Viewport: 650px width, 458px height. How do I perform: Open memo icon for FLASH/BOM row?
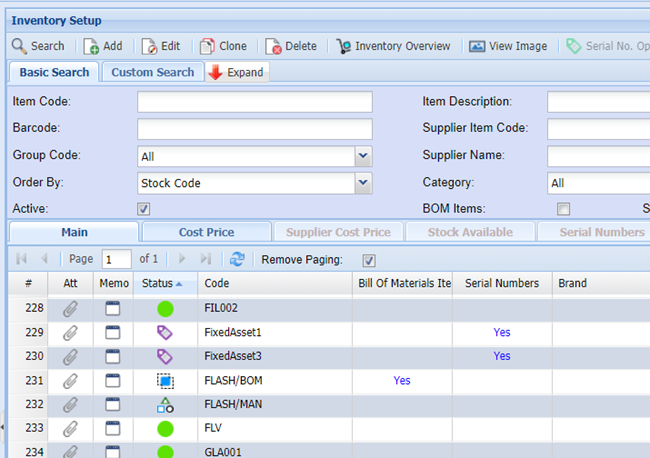(111, 381)
